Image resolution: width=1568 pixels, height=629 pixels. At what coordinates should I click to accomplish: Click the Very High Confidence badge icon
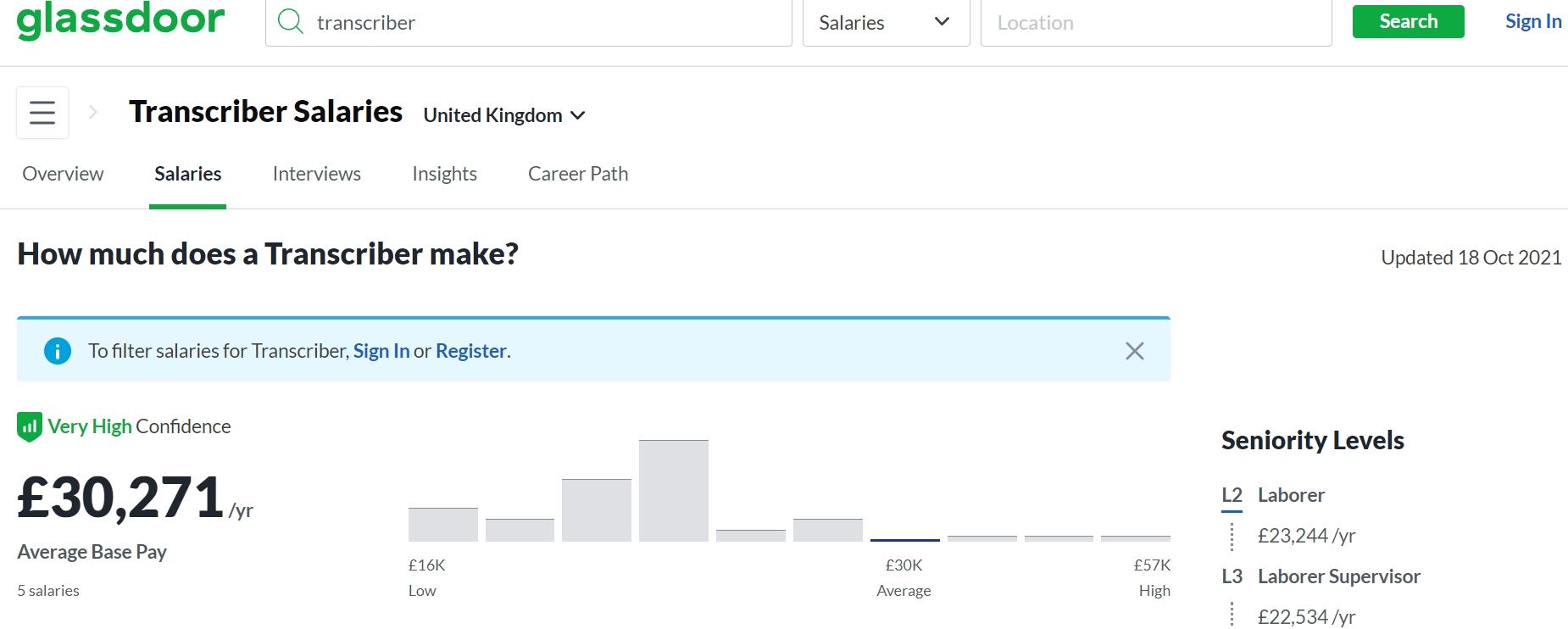click(30, 426)
